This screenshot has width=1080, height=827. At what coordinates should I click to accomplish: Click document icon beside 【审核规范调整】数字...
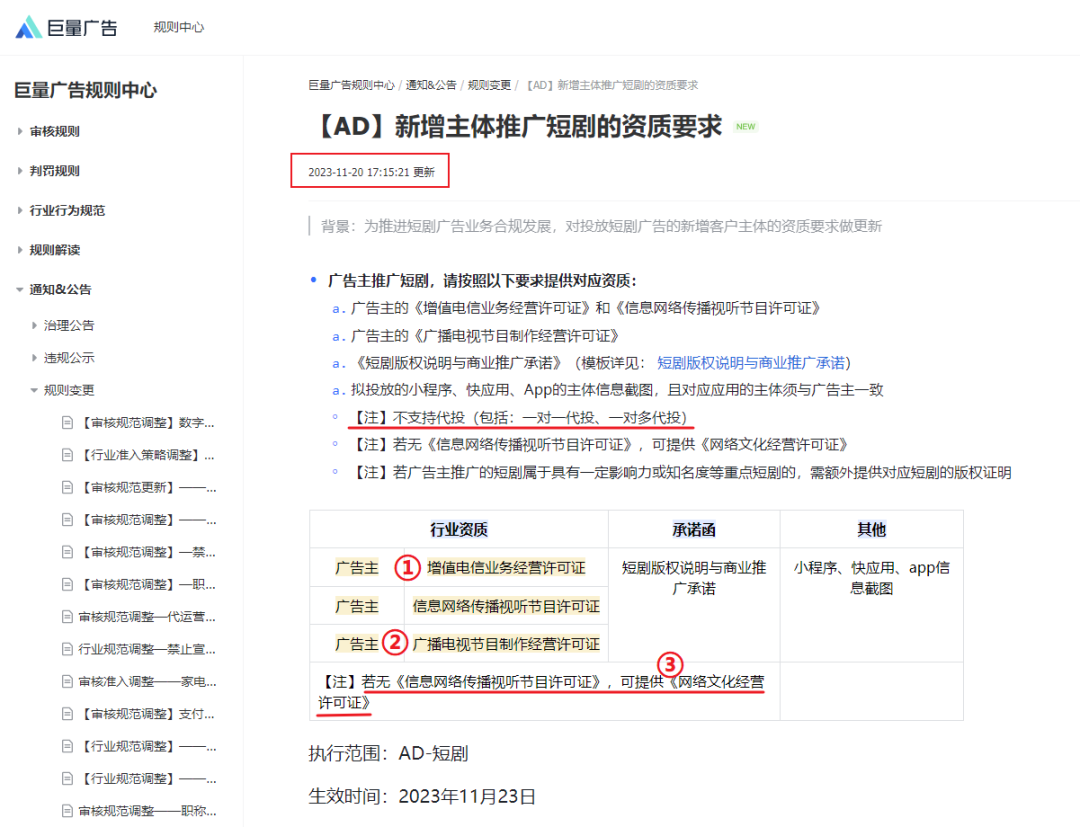click(x=67, y=423)
